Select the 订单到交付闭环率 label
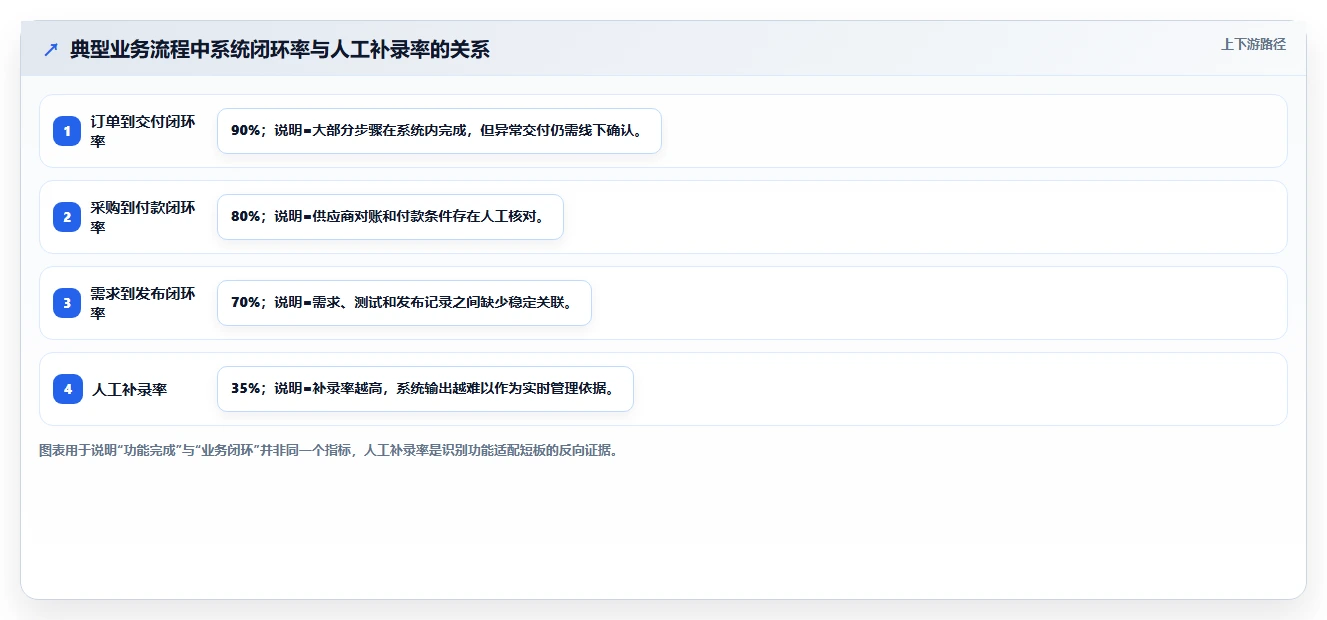1327x620 pixels. (143, 131)
